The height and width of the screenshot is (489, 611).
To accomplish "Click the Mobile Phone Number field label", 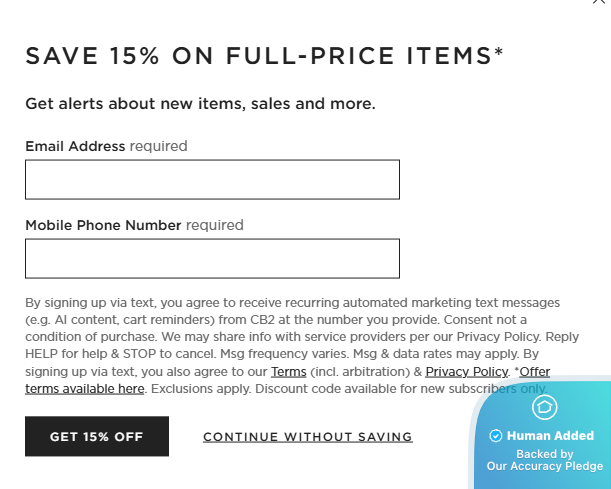I will tap(103, 225).
